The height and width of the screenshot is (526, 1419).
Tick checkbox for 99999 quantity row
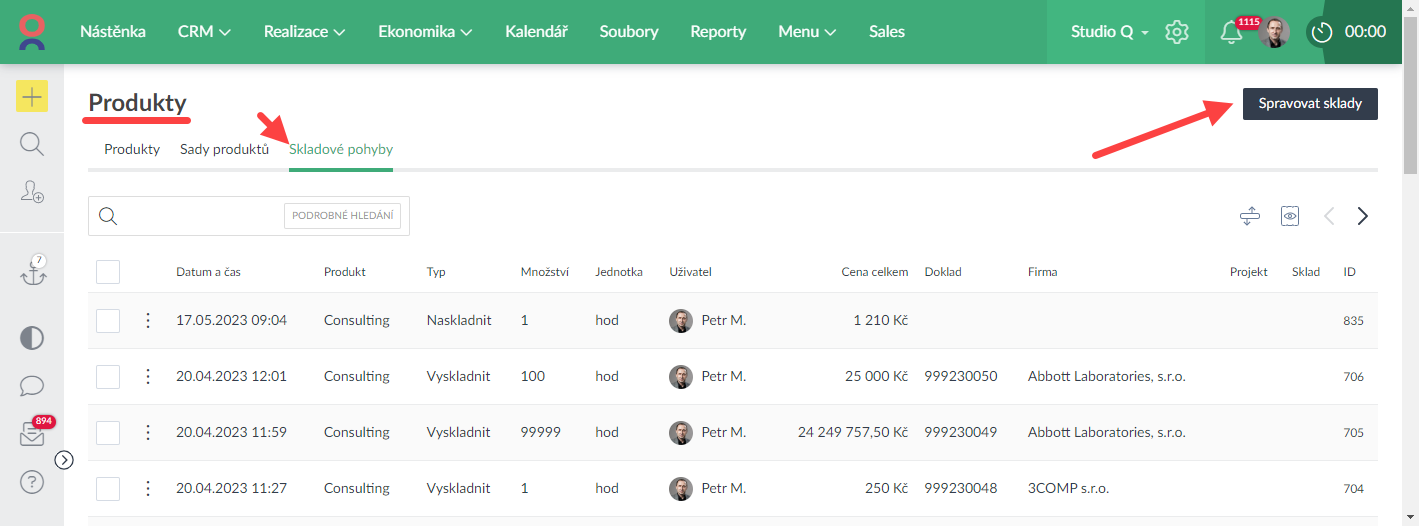tap(108, 433)
